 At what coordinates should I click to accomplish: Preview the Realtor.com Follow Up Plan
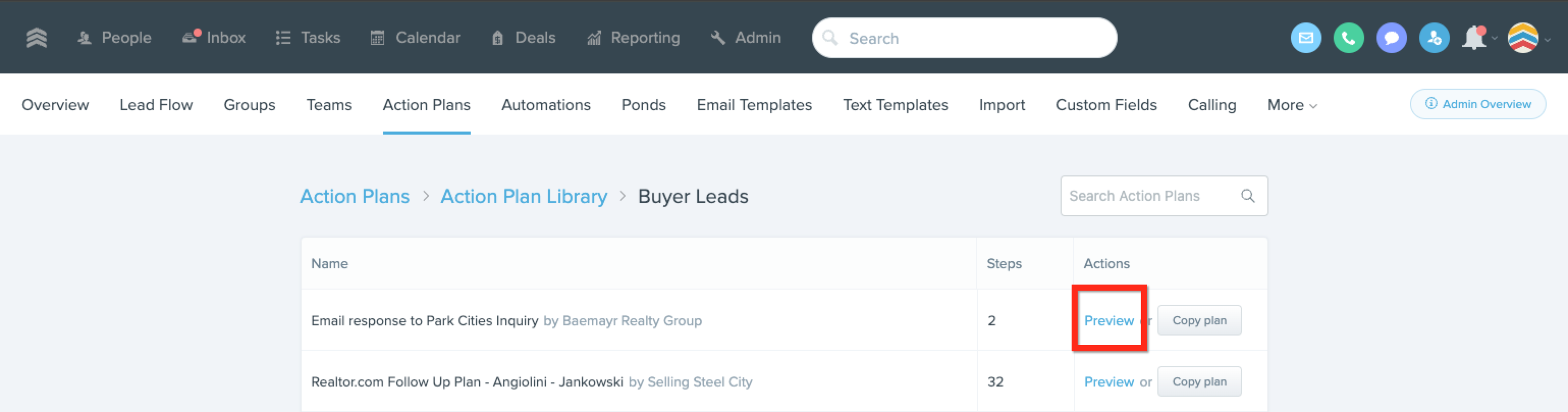[1109, 382]
